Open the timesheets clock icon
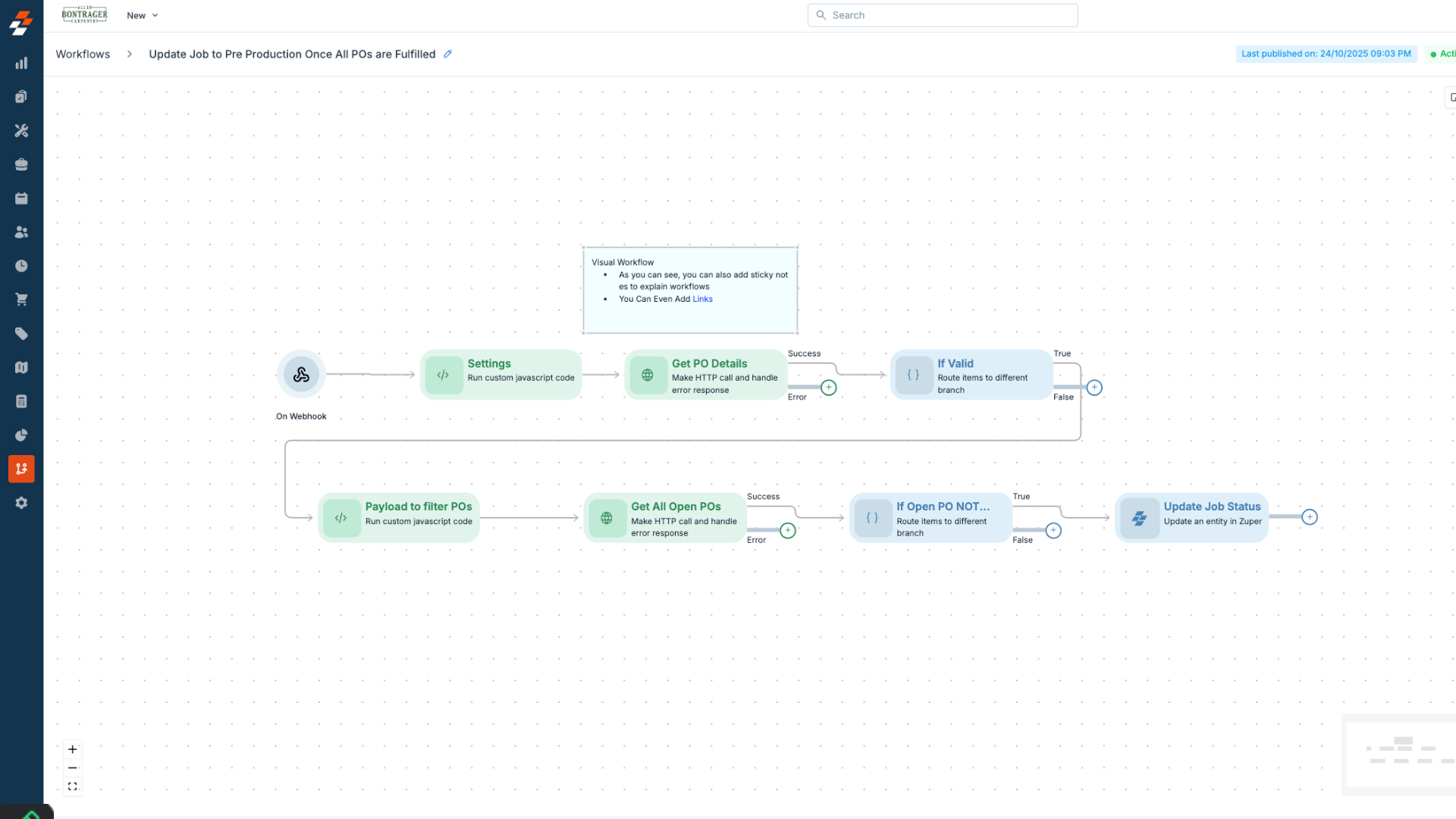1456x819 pixels. tap(21, 265)
